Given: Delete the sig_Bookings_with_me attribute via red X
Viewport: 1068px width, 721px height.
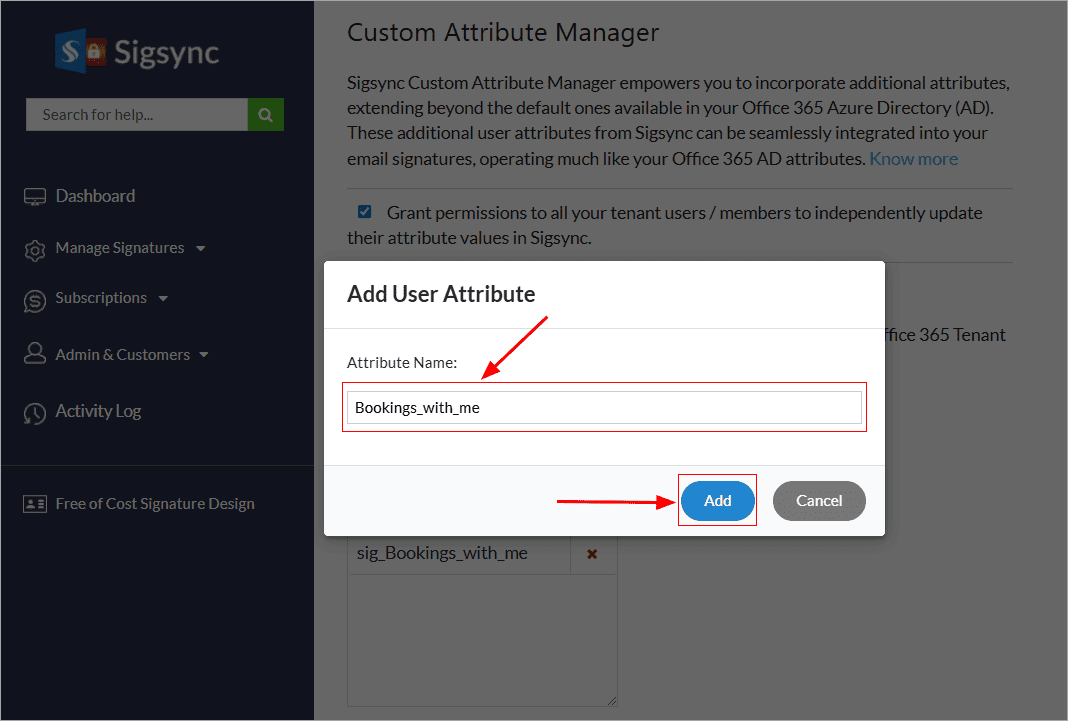Looking at the screenshot, I should [x=592, y=554].
